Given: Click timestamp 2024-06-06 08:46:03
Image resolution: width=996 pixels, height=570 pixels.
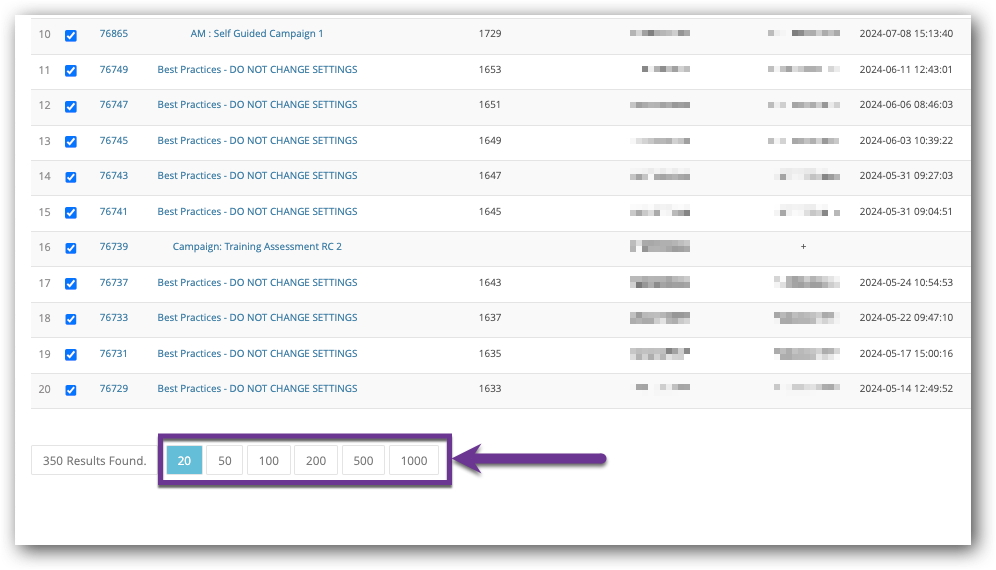Looking at the screenshot, I should pyautogui.click(x=906, y=104).
